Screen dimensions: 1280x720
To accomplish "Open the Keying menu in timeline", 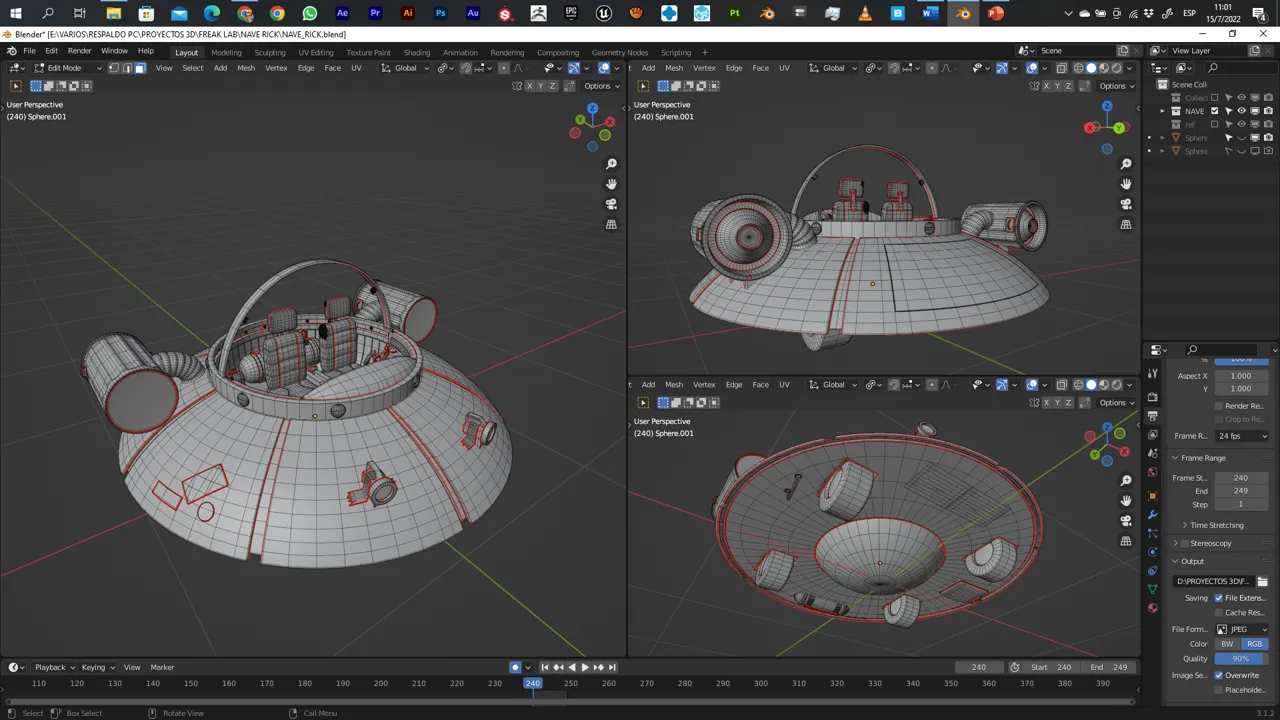I will click(96, 667).
